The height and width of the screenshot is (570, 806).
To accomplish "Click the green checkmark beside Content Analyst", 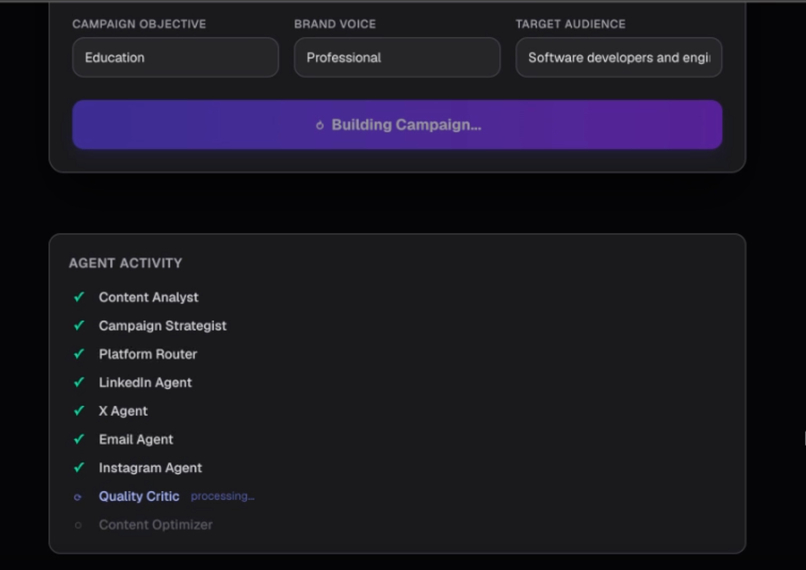I will click(79, 297).
